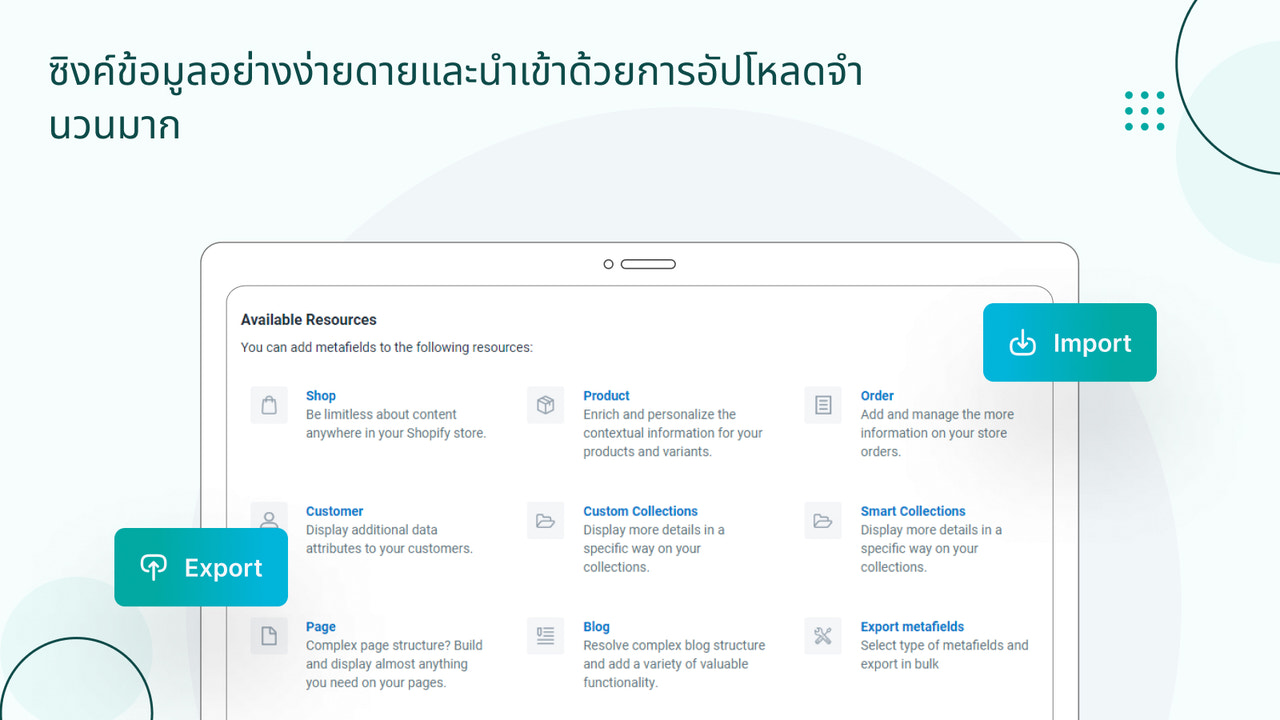Open the Customer resource link

point(335,511)
